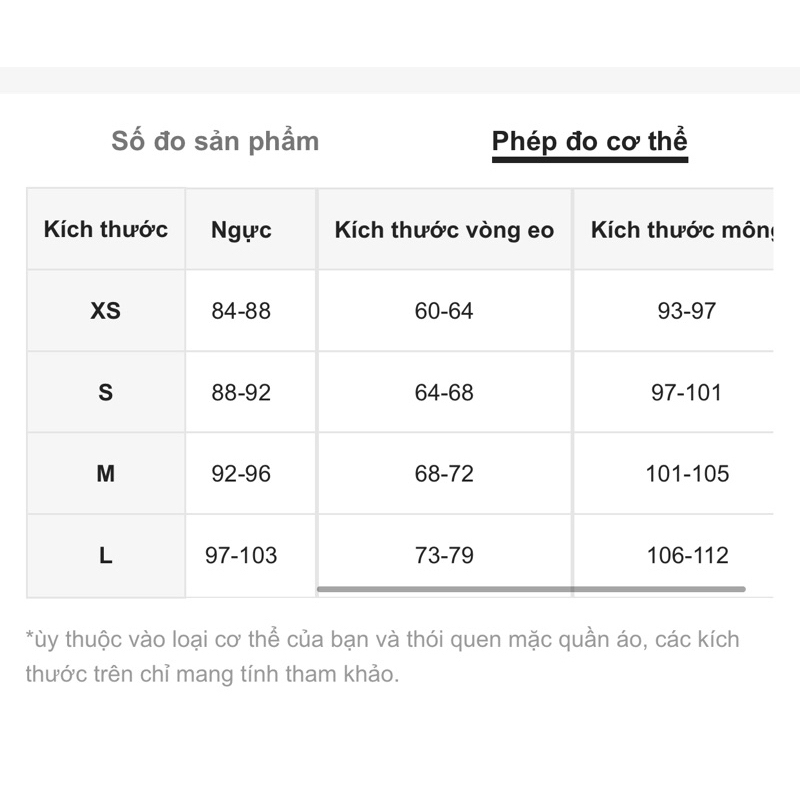Click the Kích thước column header
Image resolution: width=800 pixels, height=800 pixels.
point(105,229)
